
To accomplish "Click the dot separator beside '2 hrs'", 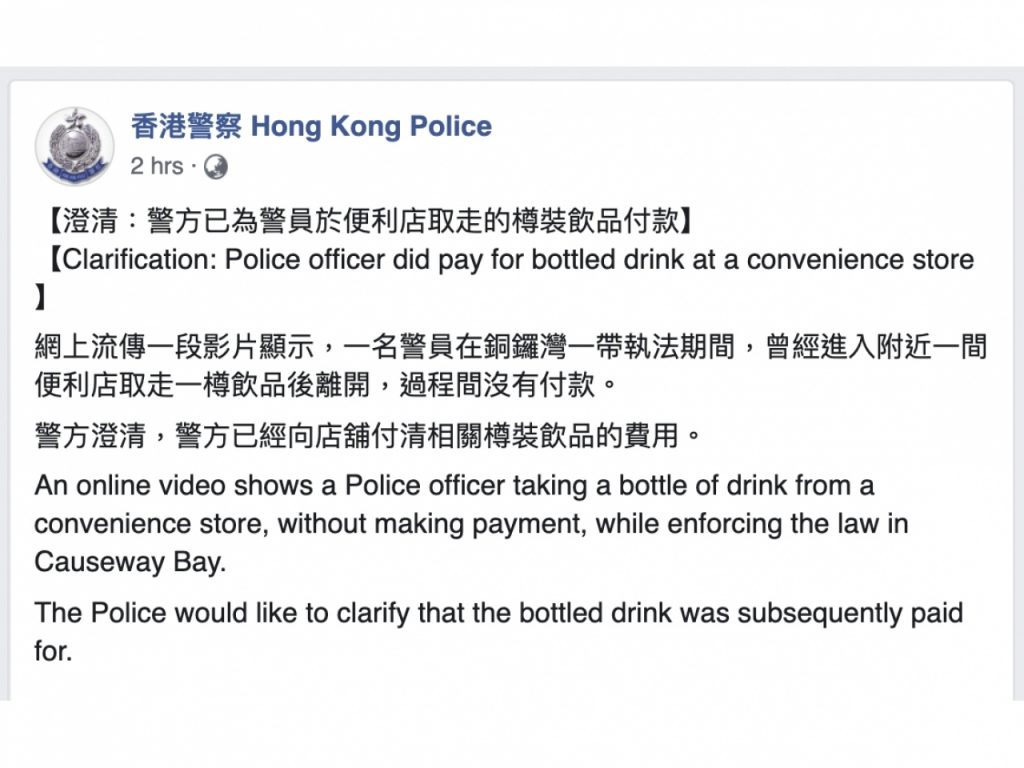I will click(194, 167).
